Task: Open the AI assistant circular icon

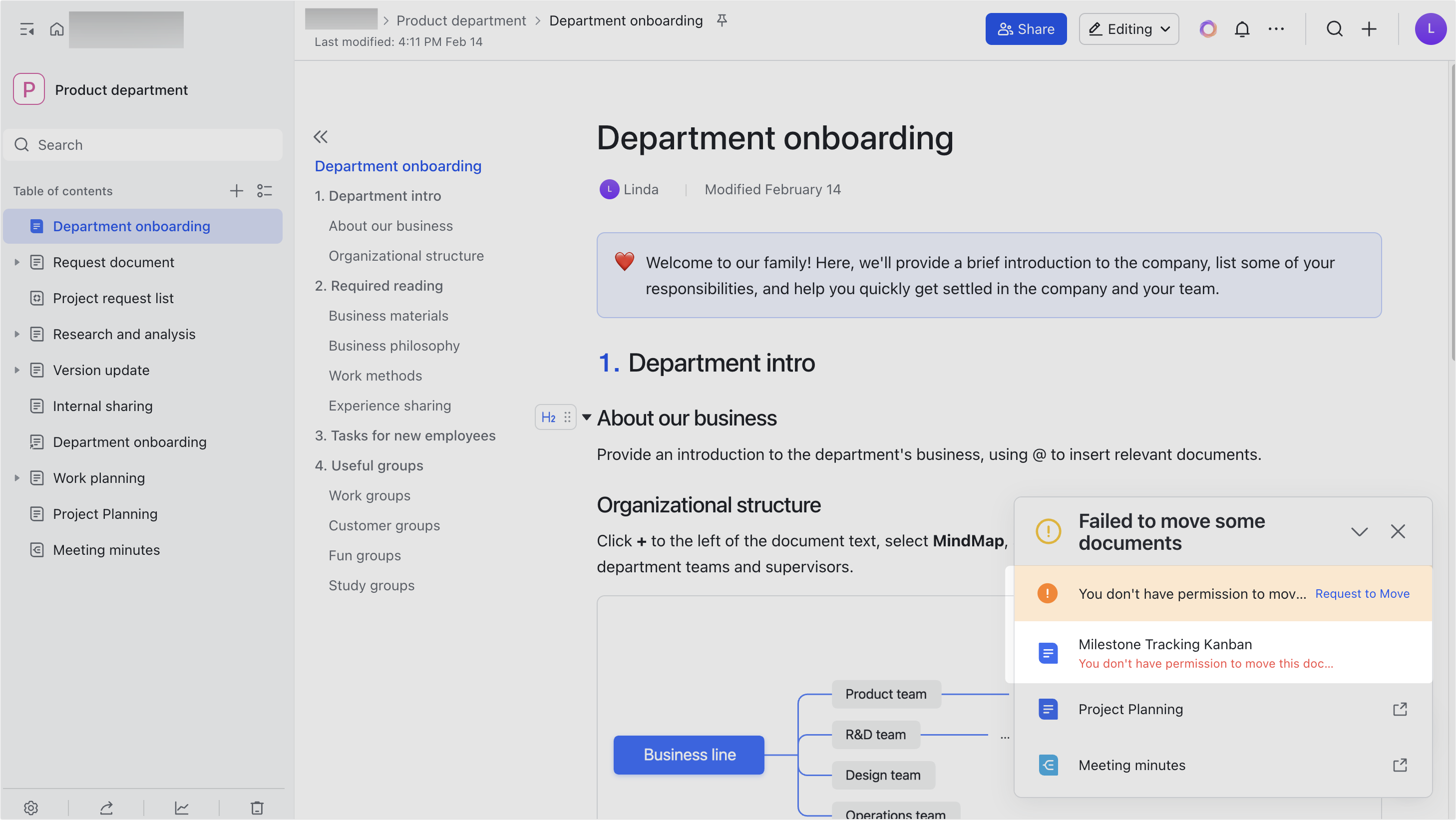Action: point(1208,29)
